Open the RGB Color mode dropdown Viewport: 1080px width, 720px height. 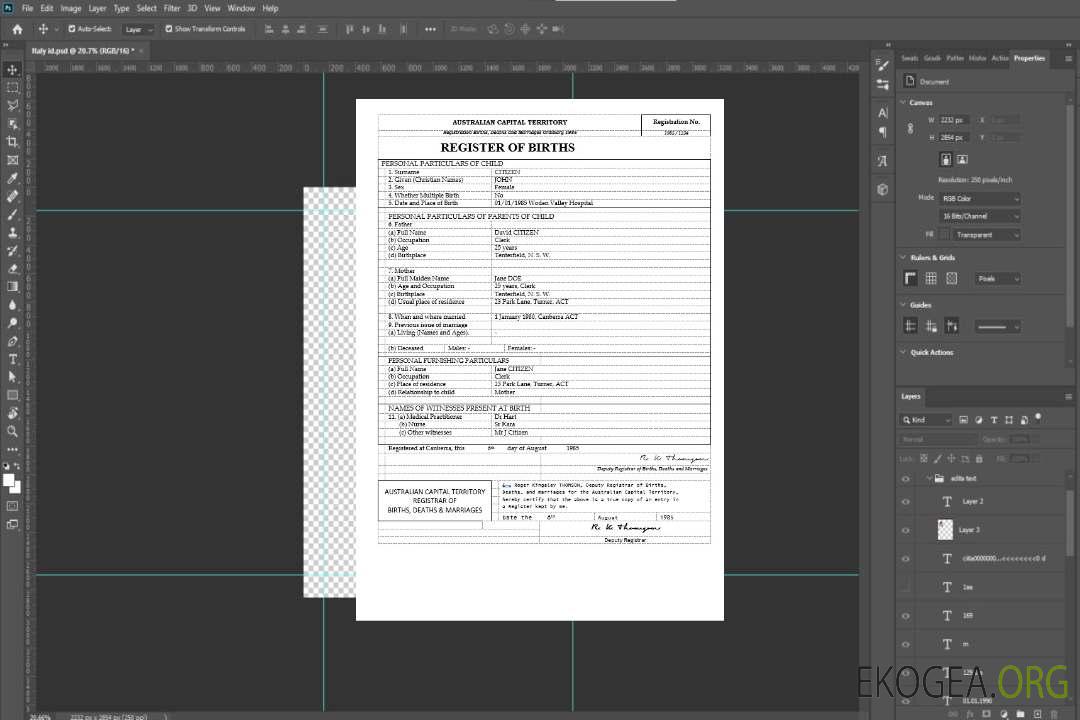coord(979,199)
